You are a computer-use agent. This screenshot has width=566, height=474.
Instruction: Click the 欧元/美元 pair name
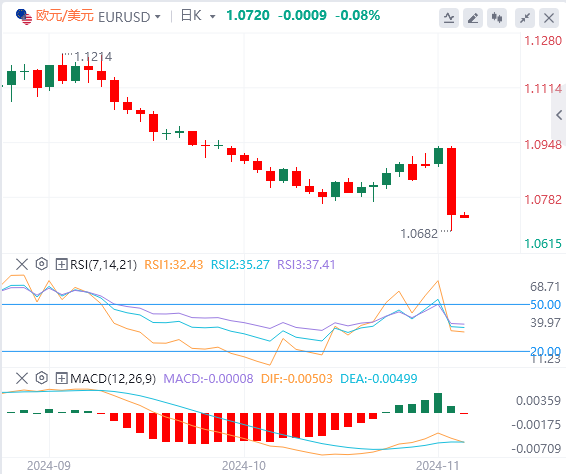click(x=65, y=16)
